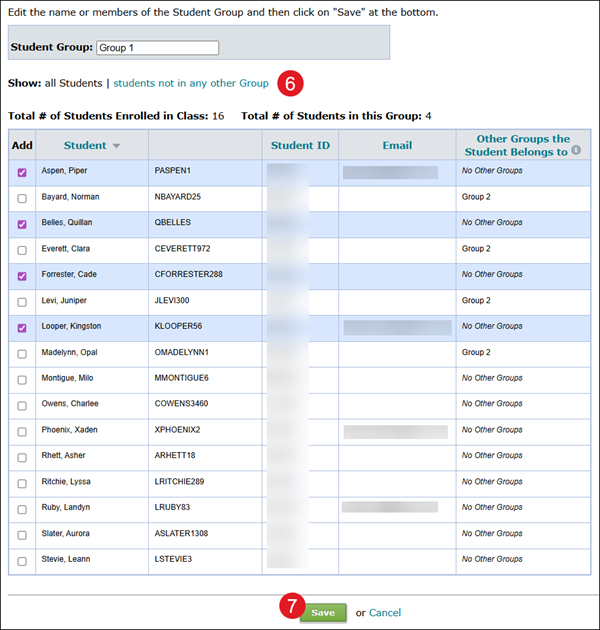This screenshot has height=630, width=600.
Task: Uncheck the checkbox for Belles, Quillan
Action: click(x=22, y=224)
